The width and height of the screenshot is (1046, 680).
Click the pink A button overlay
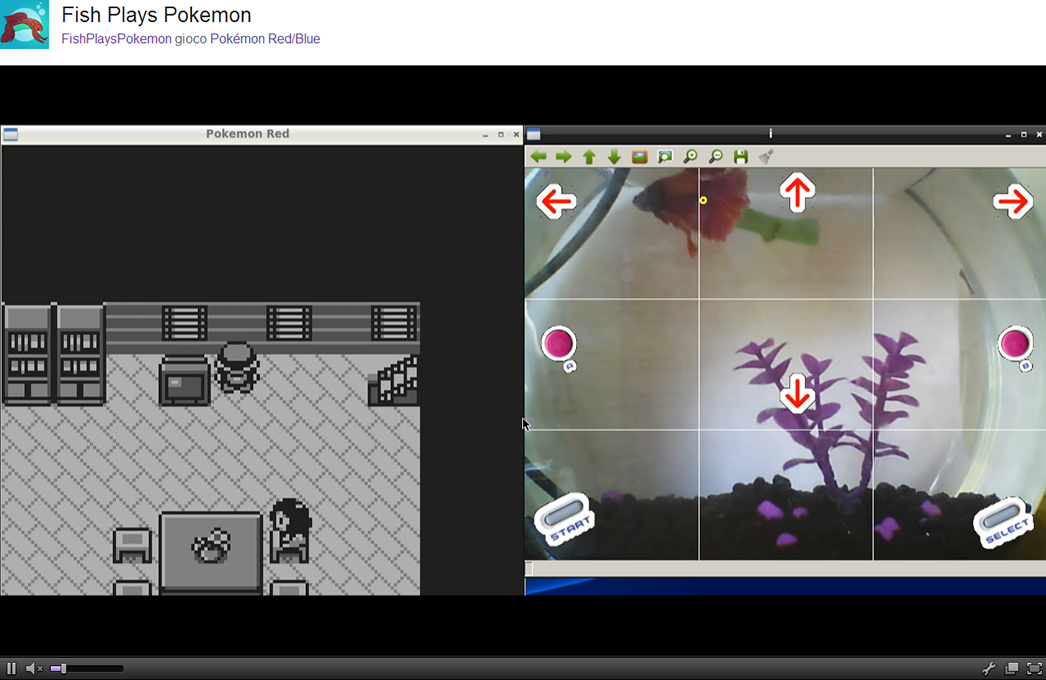pyautogui.click(x=558, y=344)
